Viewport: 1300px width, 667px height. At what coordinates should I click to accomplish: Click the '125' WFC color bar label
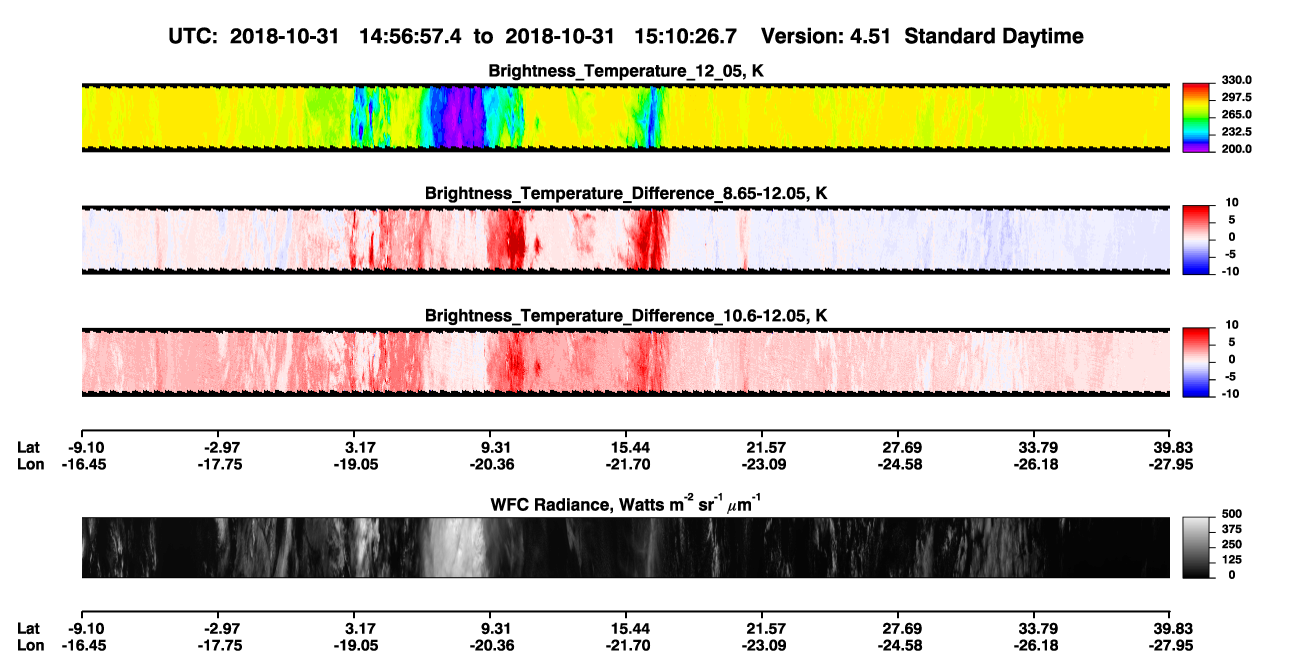1232,559
